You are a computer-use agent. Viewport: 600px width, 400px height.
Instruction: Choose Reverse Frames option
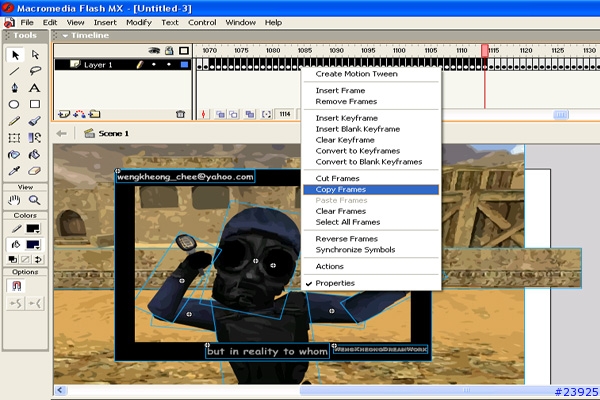tap(371, 239)
